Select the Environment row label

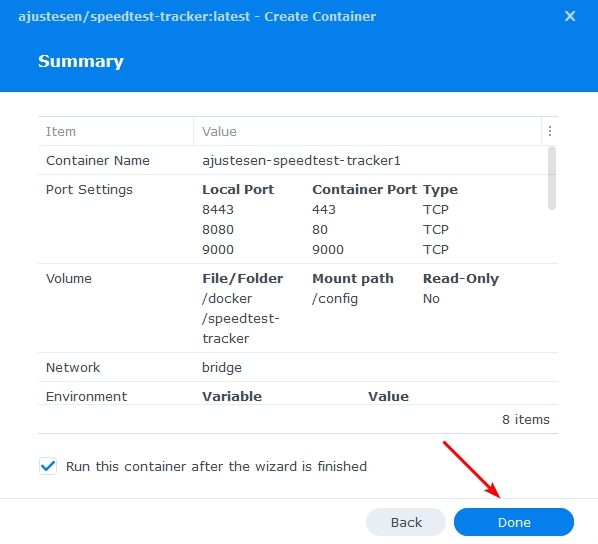(87, 396)
